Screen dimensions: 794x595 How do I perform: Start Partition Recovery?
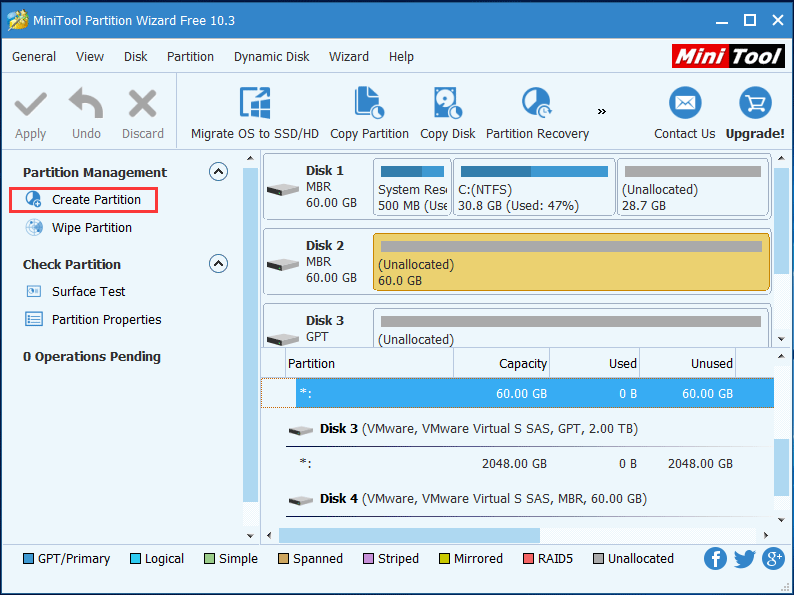coord(537,114)
